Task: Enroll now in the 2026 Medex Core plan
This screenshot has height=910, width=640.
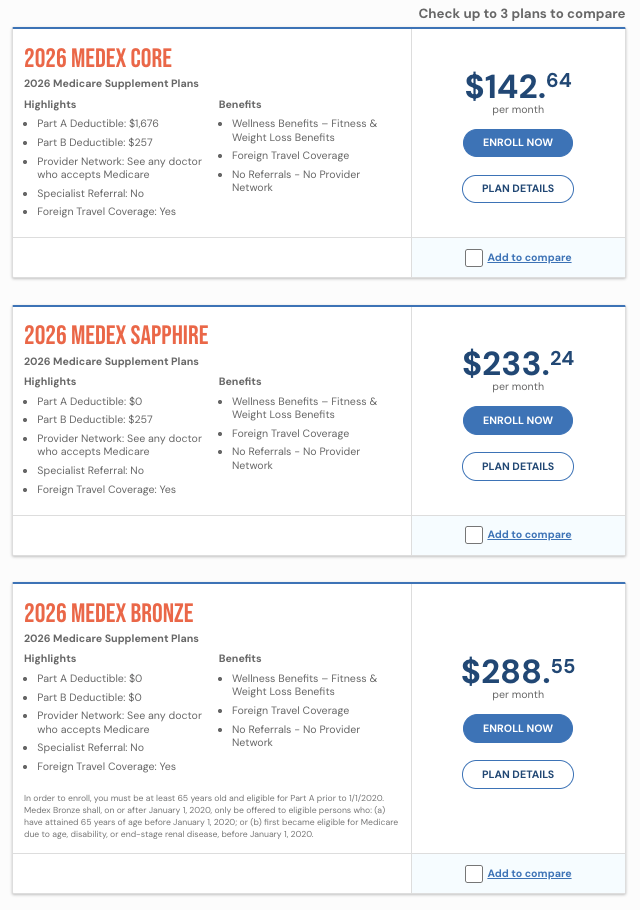Action: pos(517,143)
